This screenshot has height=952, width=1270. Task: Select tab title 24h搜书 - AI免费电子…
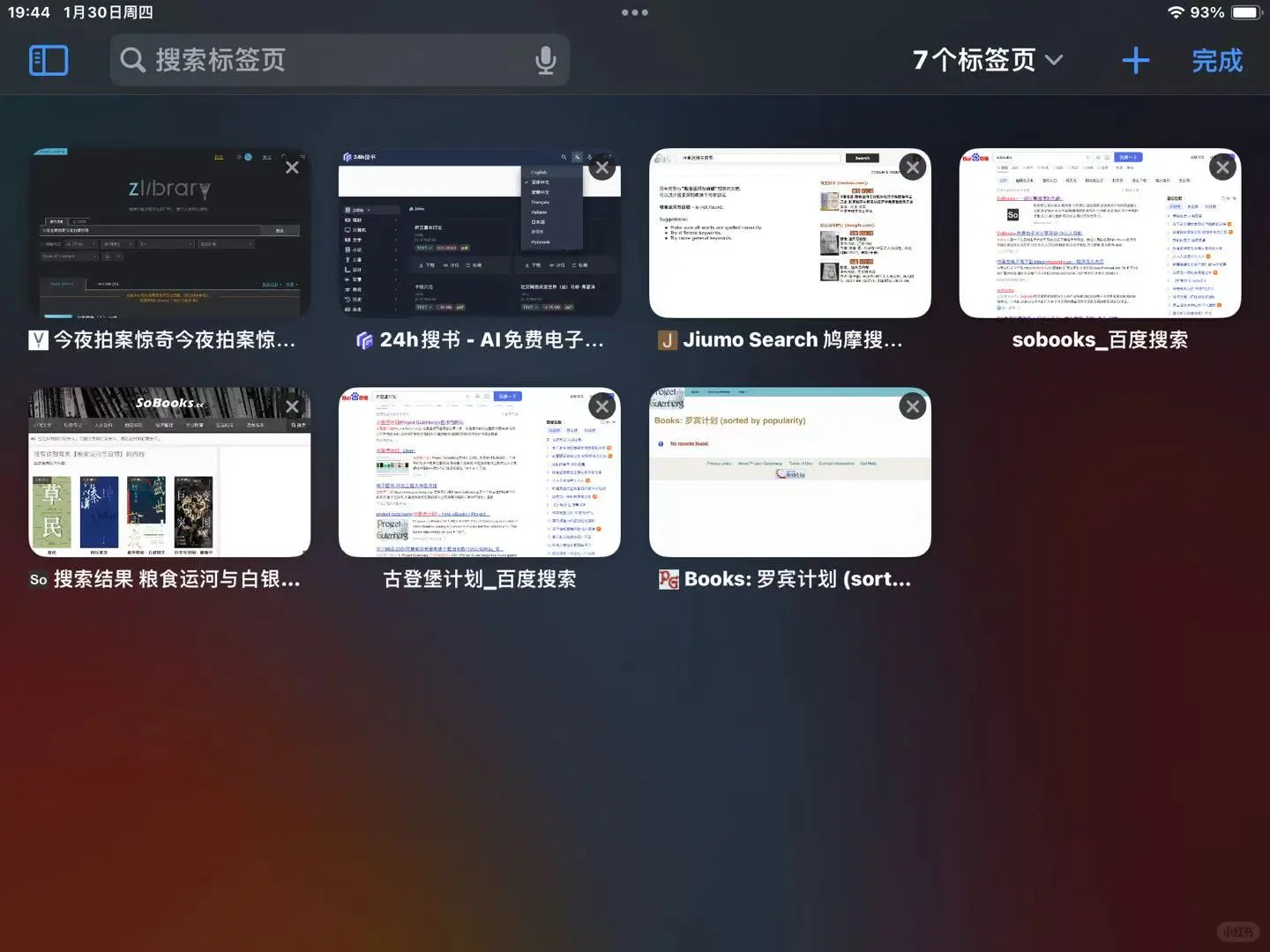(x=491, y=340)
